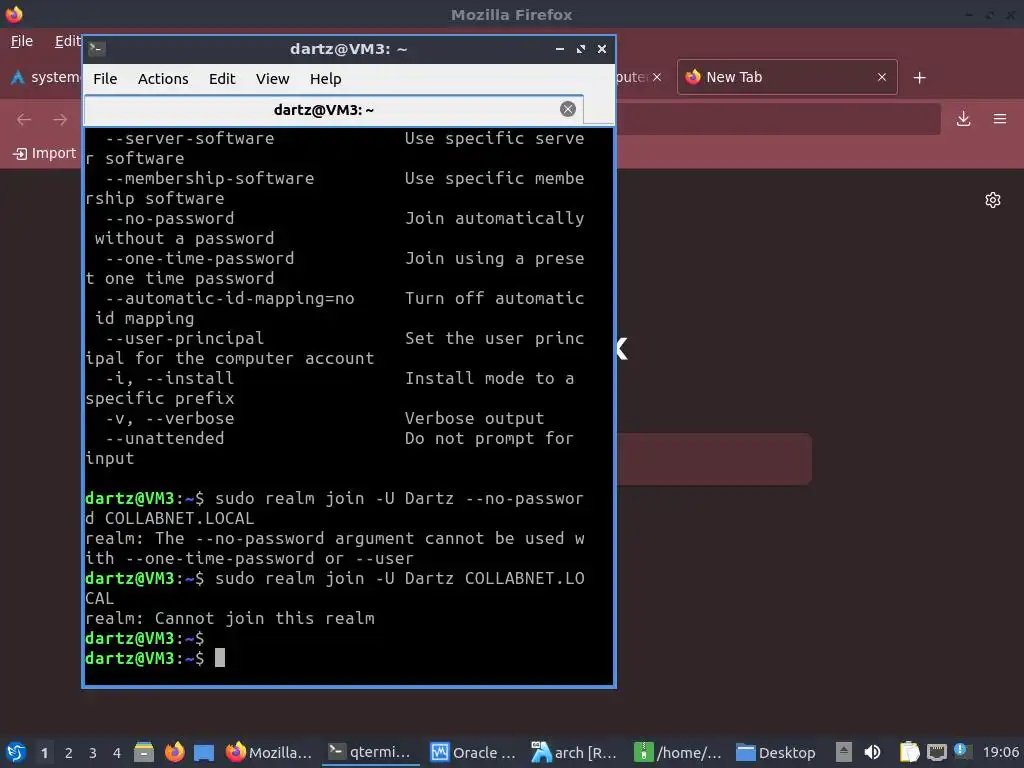Open the network connection tray icon
1024x768 pixels.
pyautogui.click(x=936, y=752)
